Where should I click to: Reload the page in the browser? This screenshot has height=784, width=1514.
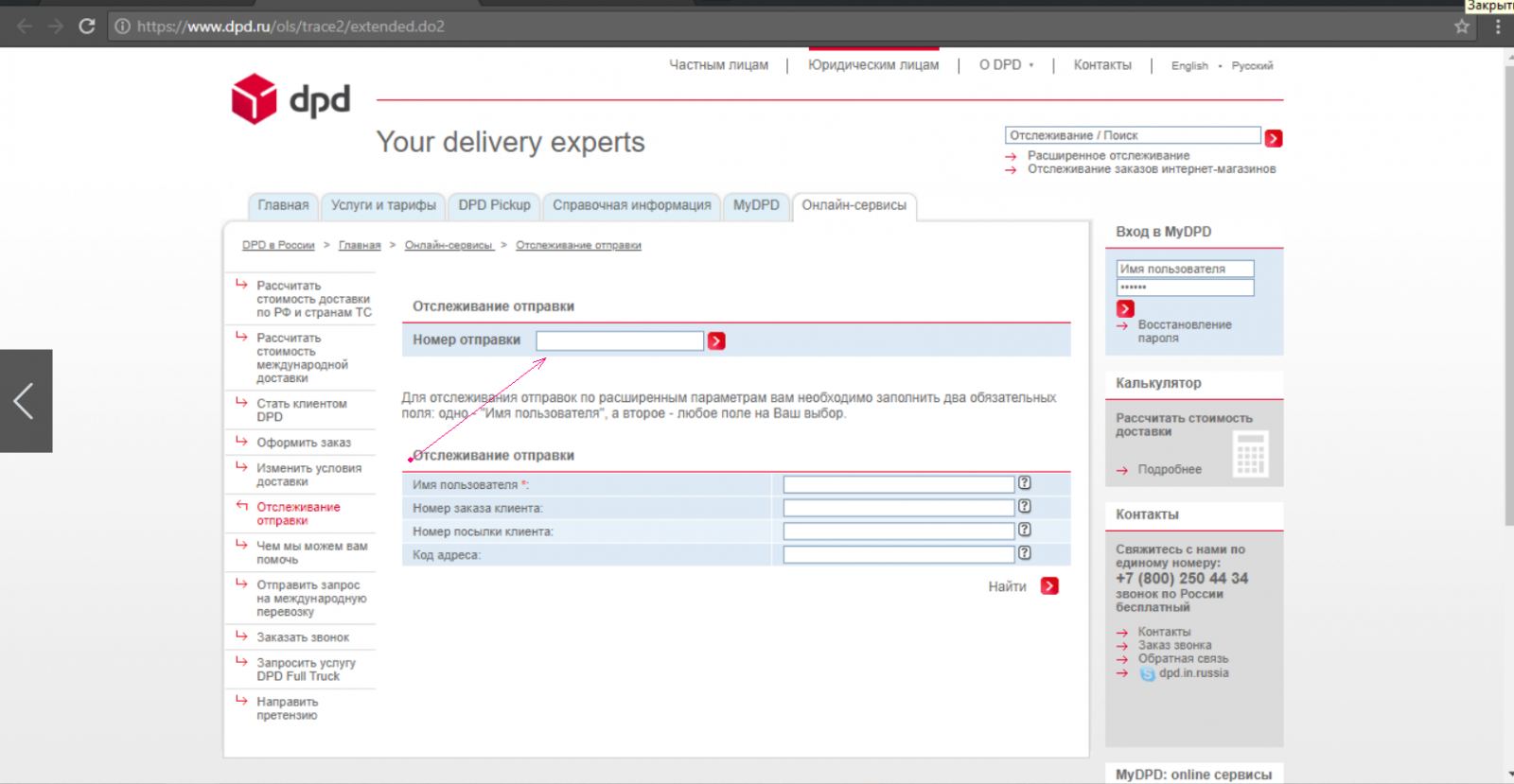point(87,26)
